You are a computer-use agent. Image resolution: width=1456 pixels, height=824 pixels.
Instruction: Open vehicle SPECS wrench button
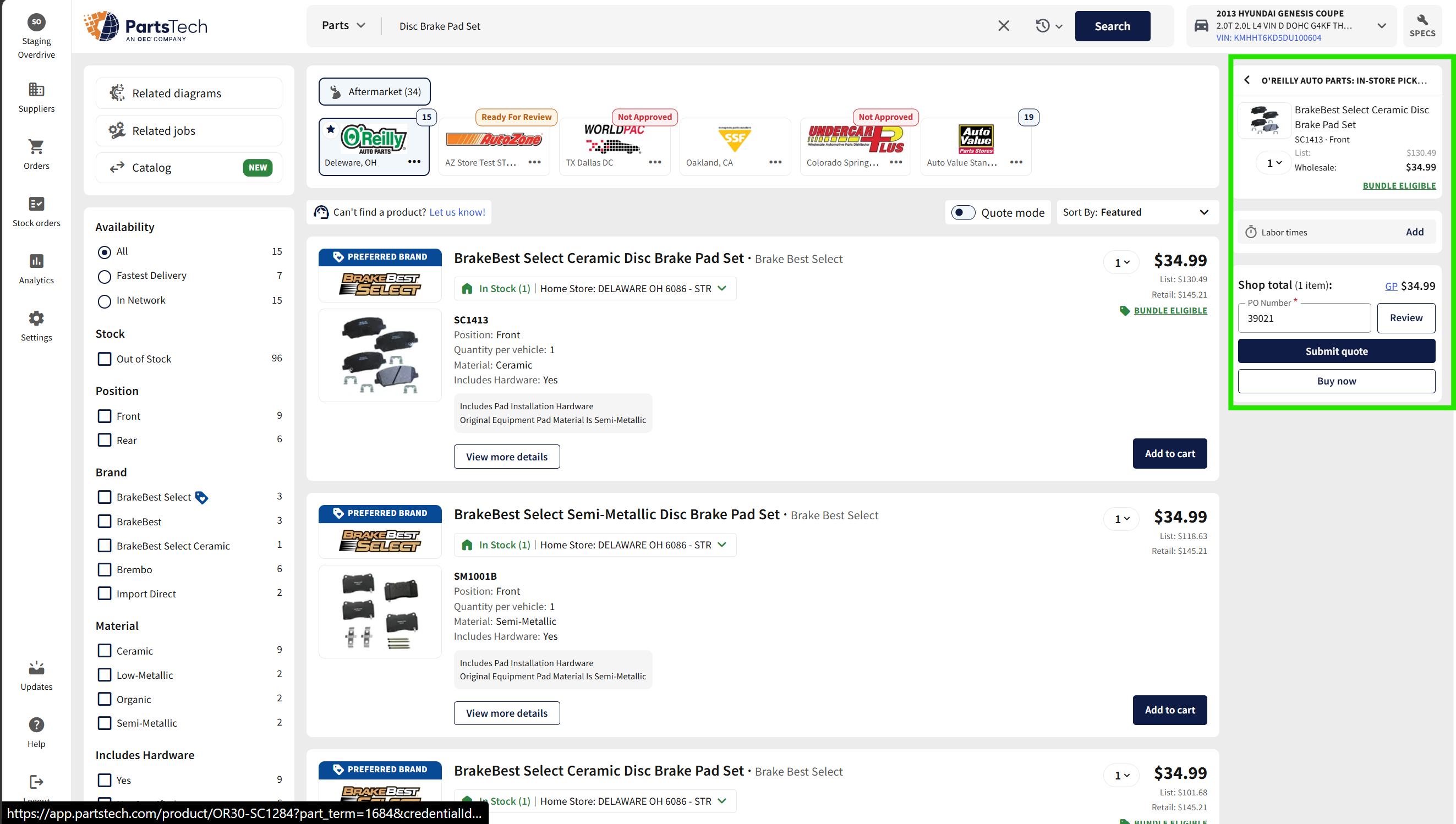click(1422, 26)
